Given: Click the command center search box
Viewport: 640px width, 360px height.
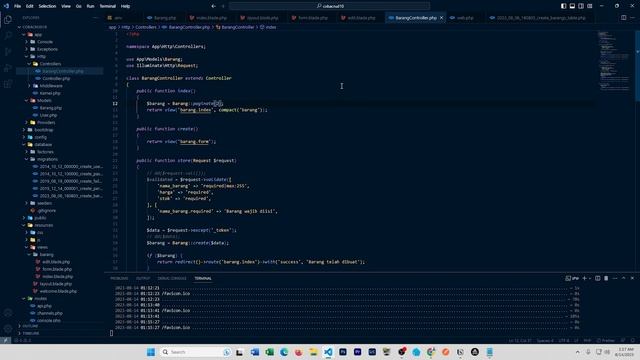Looking at the screenshot, I should coord(329,6).
